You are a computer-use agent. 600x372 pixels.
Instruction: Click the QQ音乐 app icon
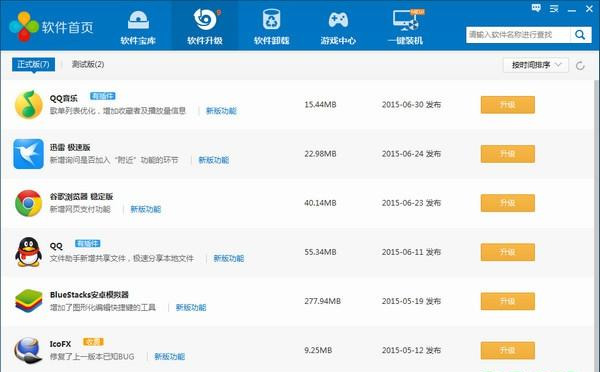pos(28,104)
